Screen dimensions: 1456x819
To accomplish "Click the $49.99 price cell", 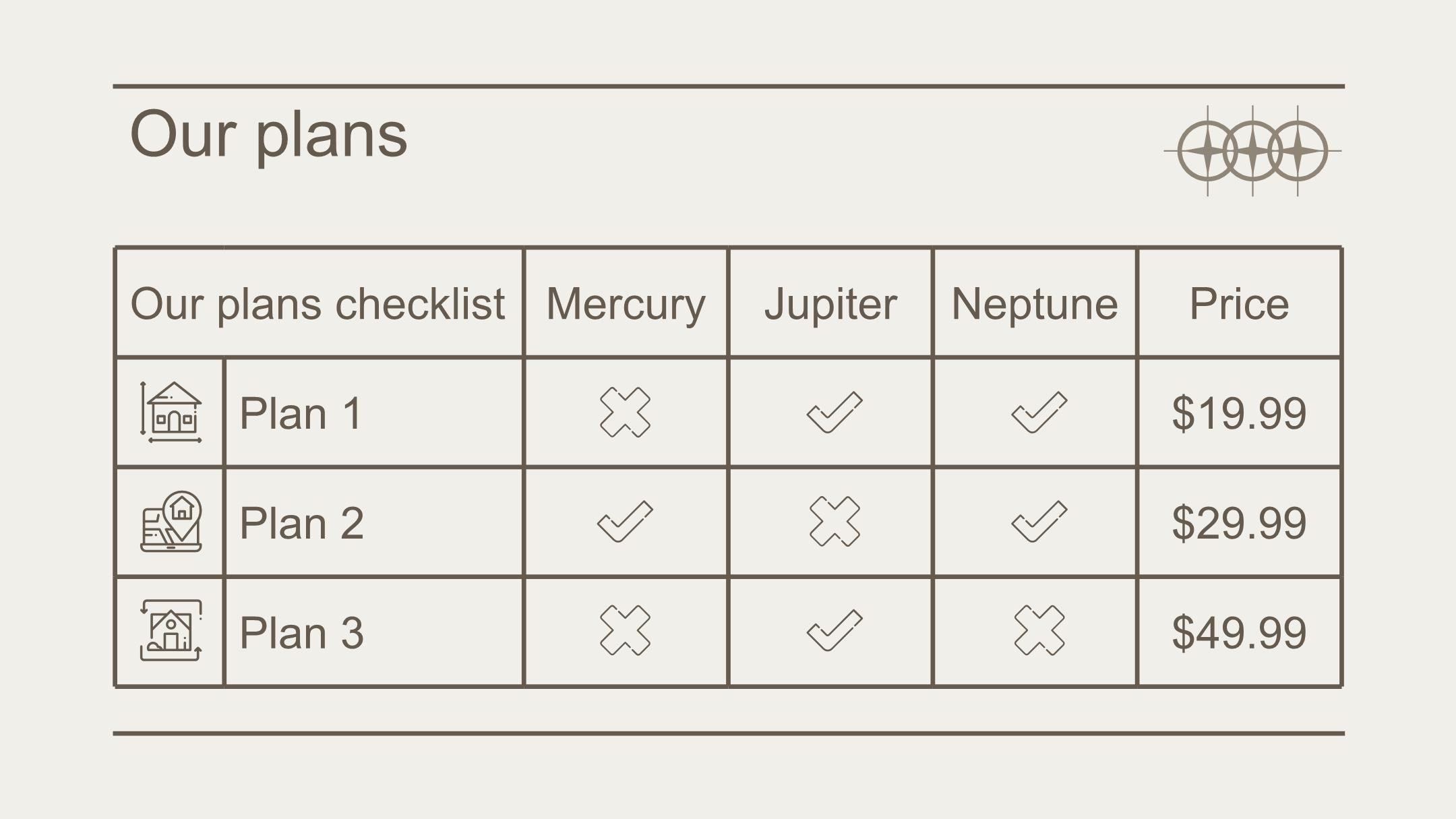I will (1239, 632).
